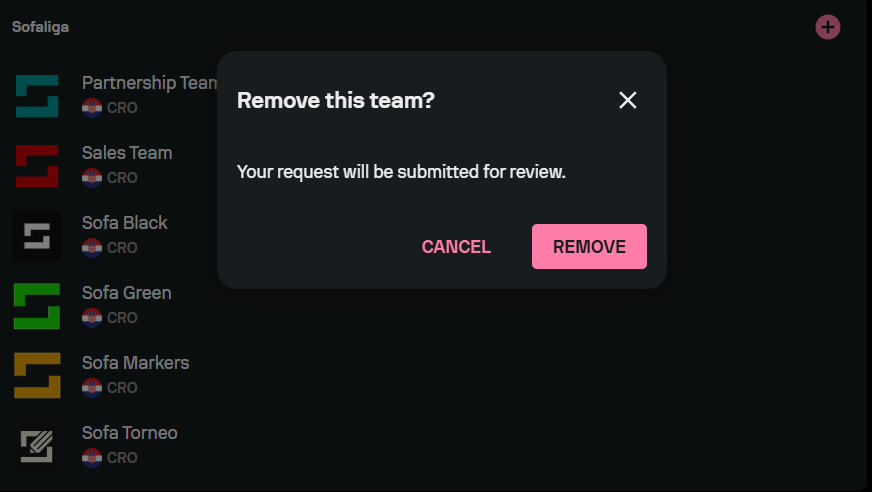Click Croatia flag under Sofa Torneo
This screenshot has height=492, width=872.
point(92,458)
